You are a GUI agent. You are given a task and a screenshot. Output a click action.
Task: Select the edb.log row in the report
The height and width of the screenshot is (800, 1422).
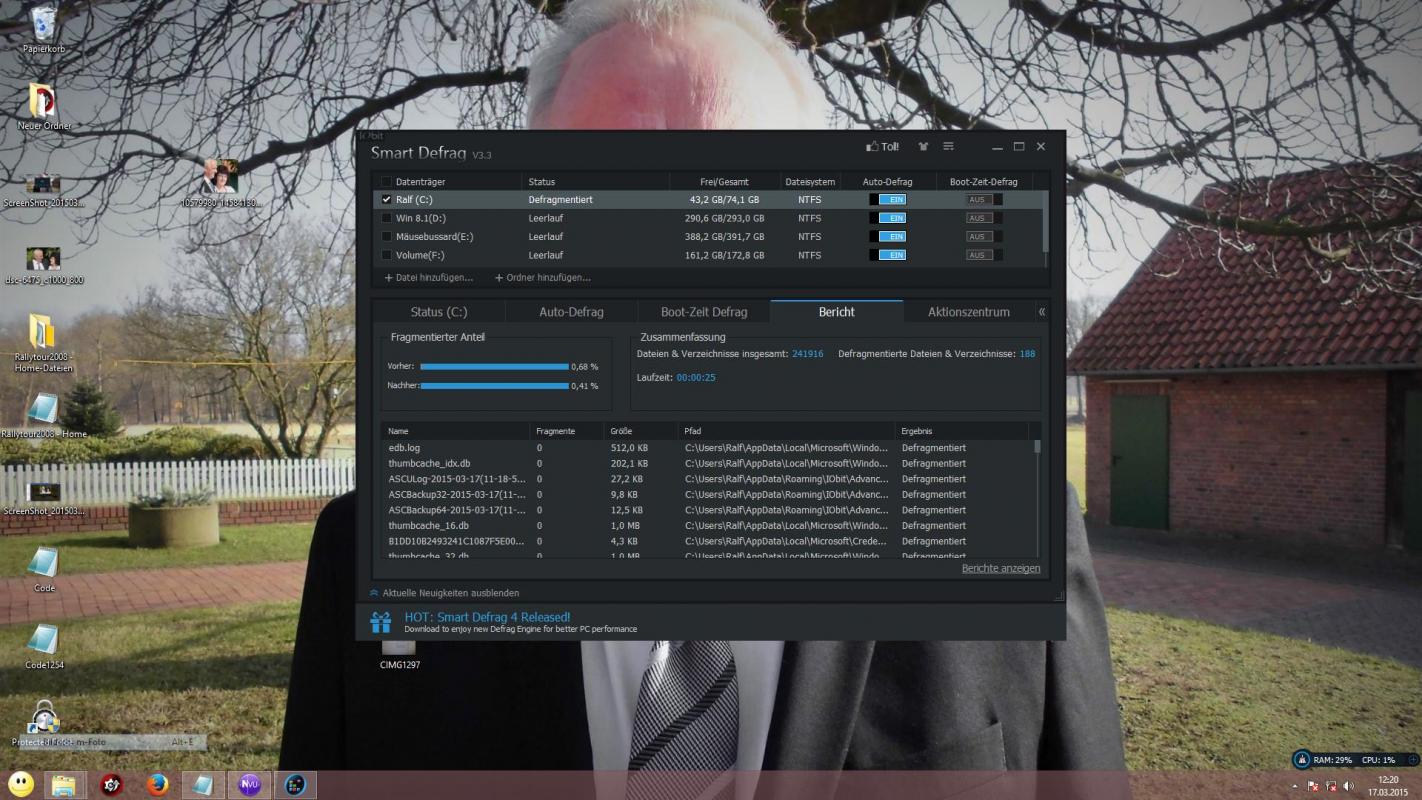pos(706,448)
